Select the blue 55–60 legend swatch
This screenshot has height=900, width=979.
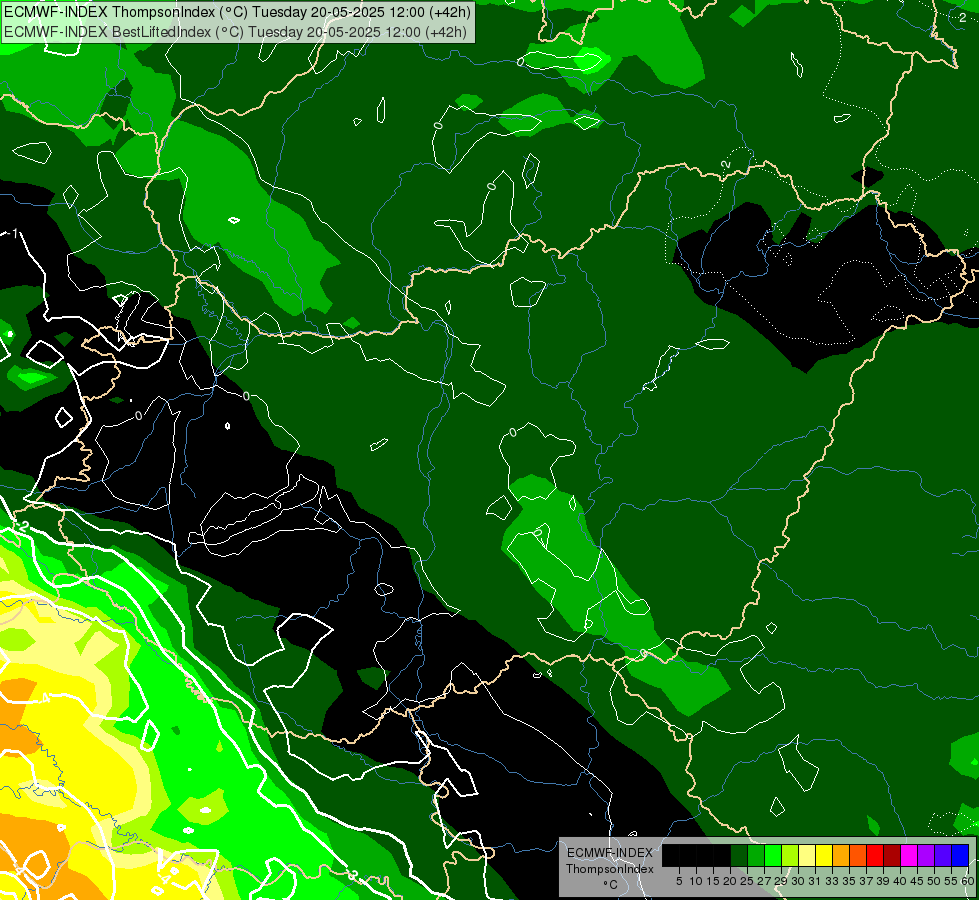(960, 855)
